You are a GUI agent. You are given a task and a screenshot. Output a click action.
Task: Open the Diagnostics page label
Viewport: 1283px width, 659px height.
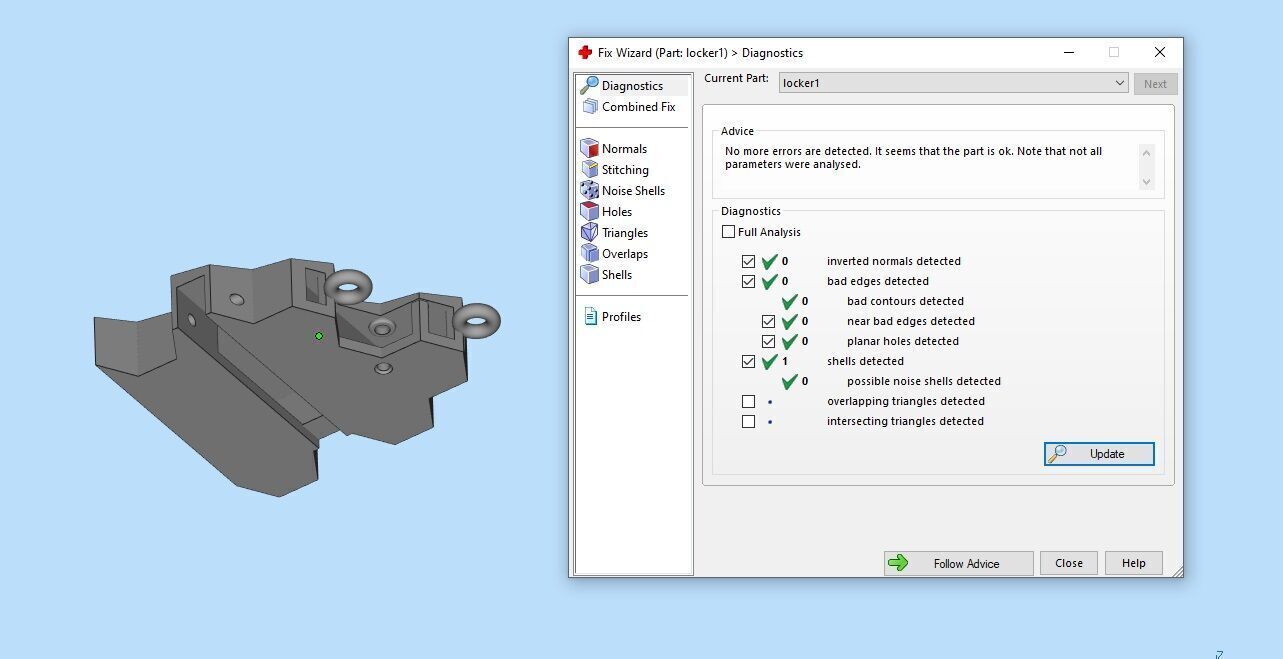click(632, 86)
